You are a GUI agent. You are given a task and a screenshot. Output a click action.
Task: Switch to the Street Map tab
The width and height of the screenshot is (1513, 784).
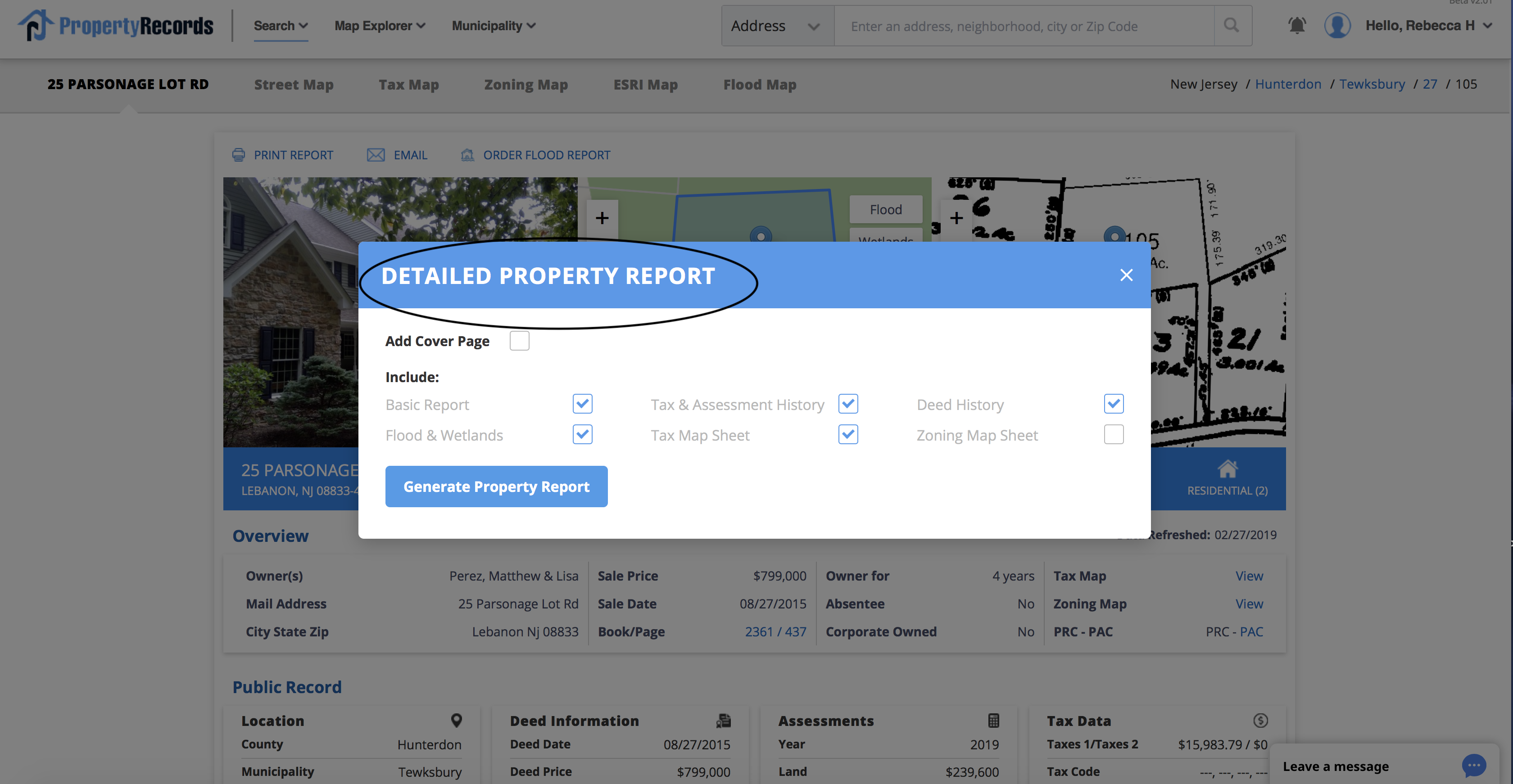294,85
